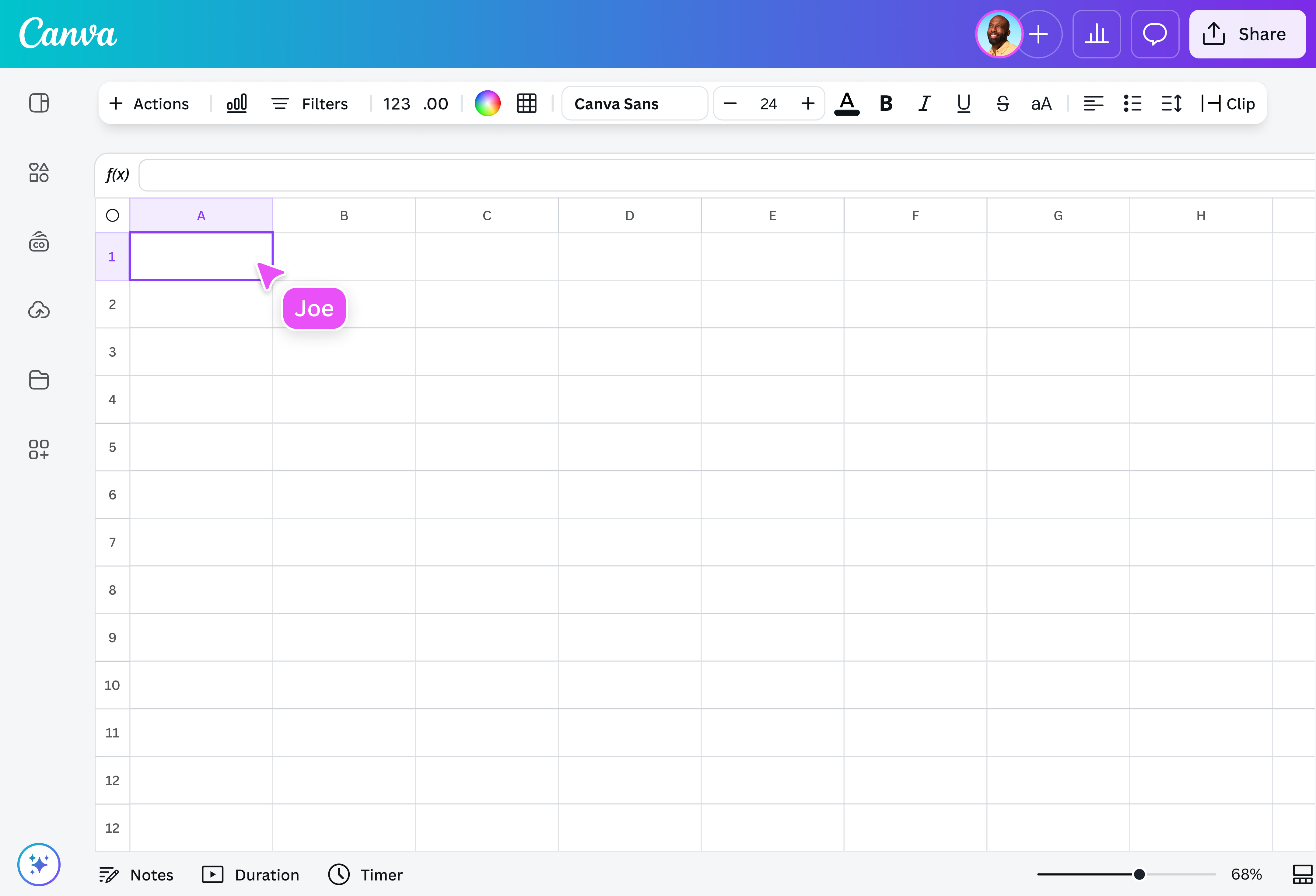Open the Canva AI assistant sparkle icon

coord(39,864)
